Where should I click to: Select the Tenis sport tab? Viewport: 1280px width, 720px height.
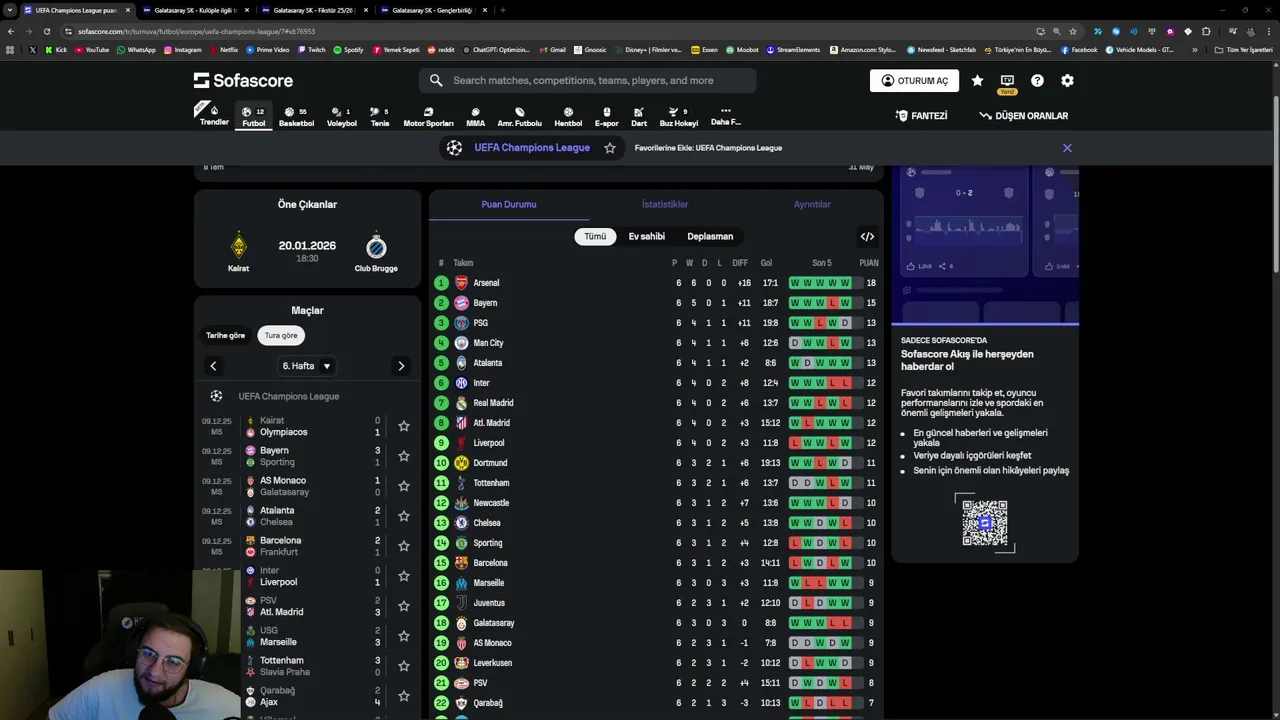tap(380, 117)
